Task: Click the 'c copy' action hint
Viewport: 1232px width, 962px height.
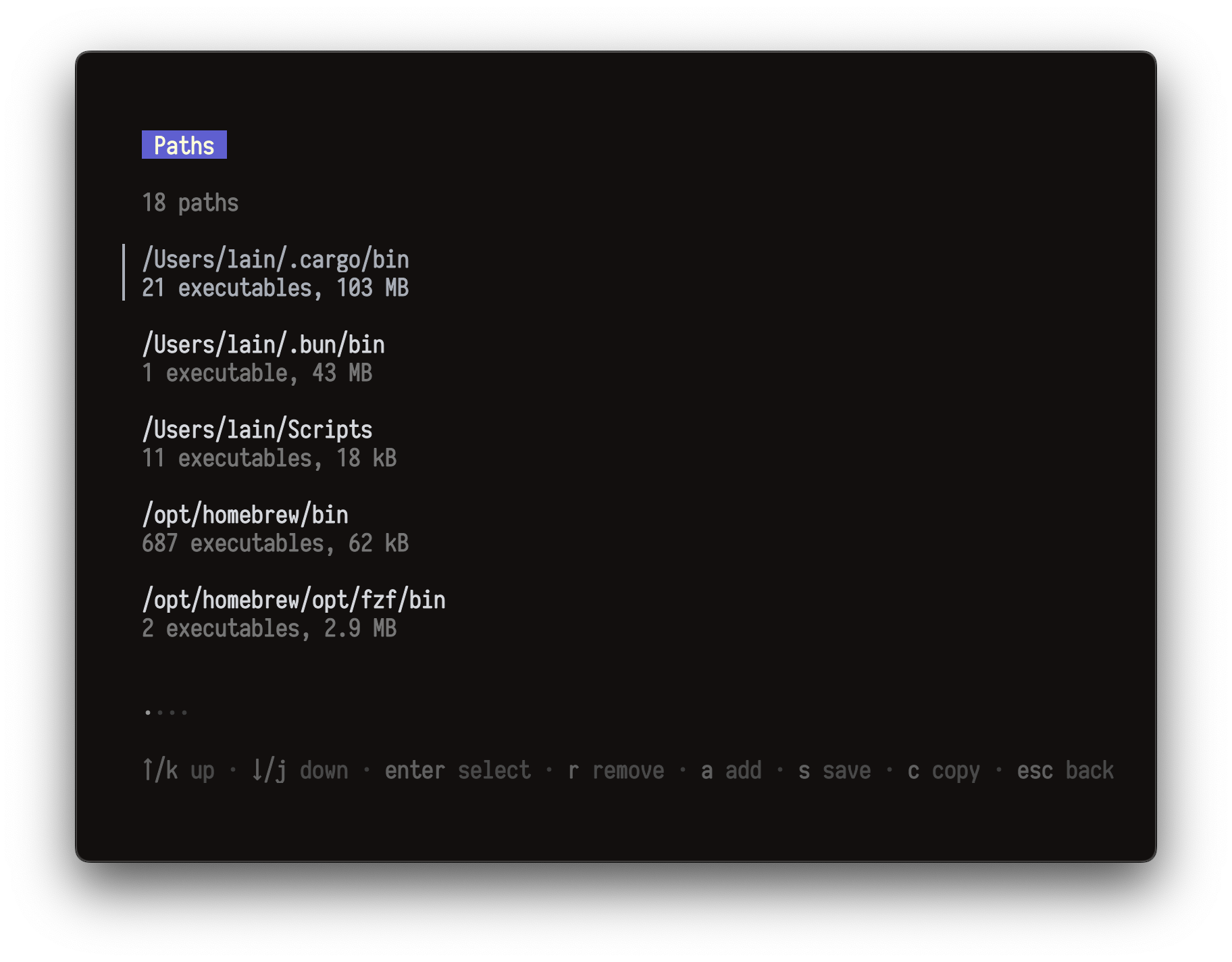Action: coord(944,769)
